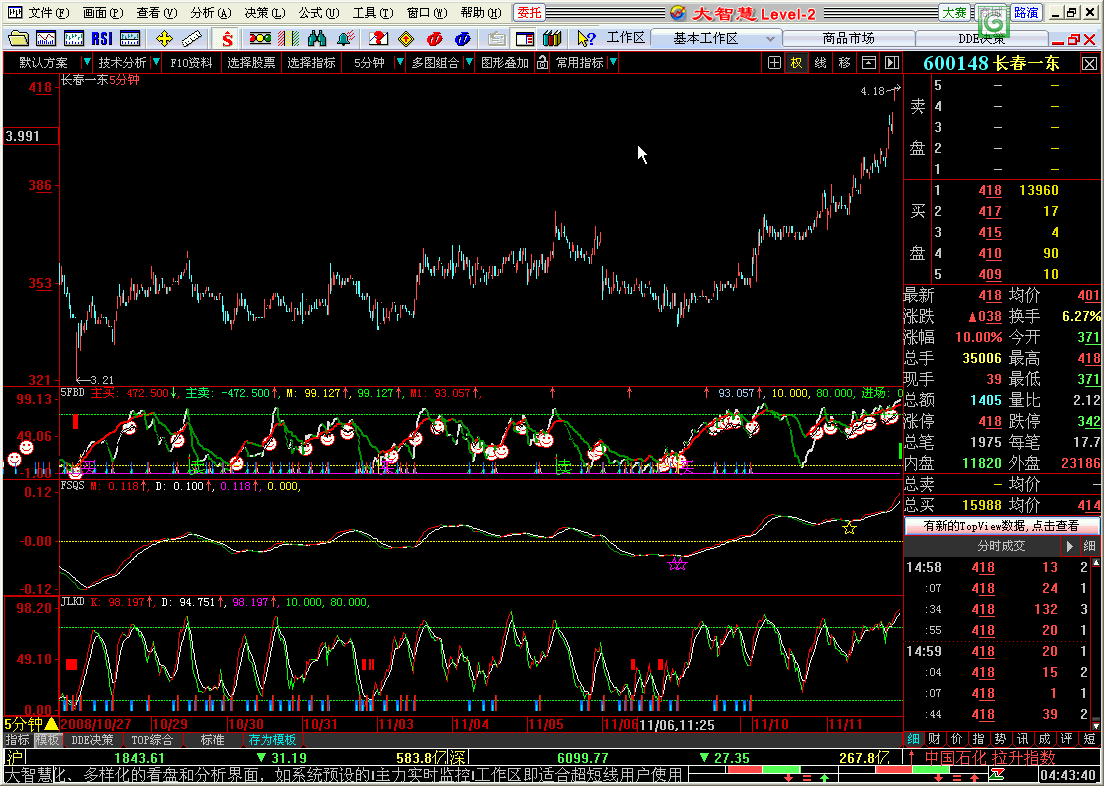Switch to the DDE决策 bottom tab

(92, 740)
